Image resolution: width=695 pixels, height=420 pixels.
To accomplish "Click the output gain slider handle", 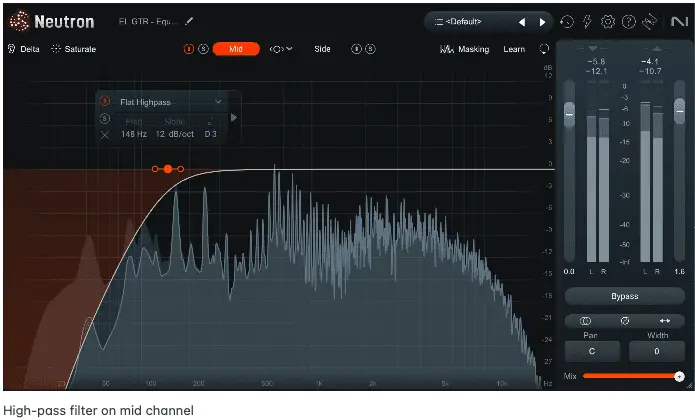I will pyautogui.click(x=679, y=111).
